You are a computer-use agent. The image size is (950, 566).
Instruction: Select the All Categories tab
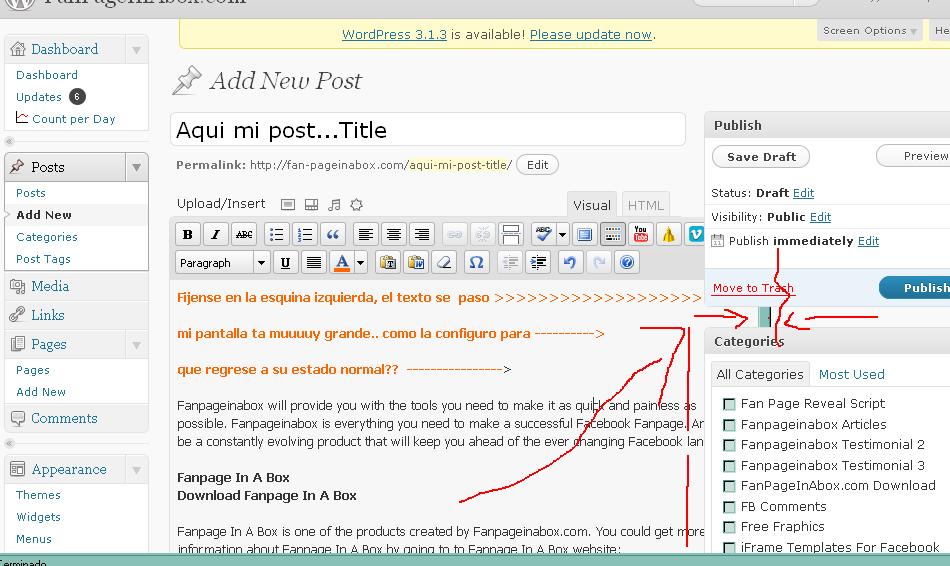pyautogui.click(x=760, y=375)
